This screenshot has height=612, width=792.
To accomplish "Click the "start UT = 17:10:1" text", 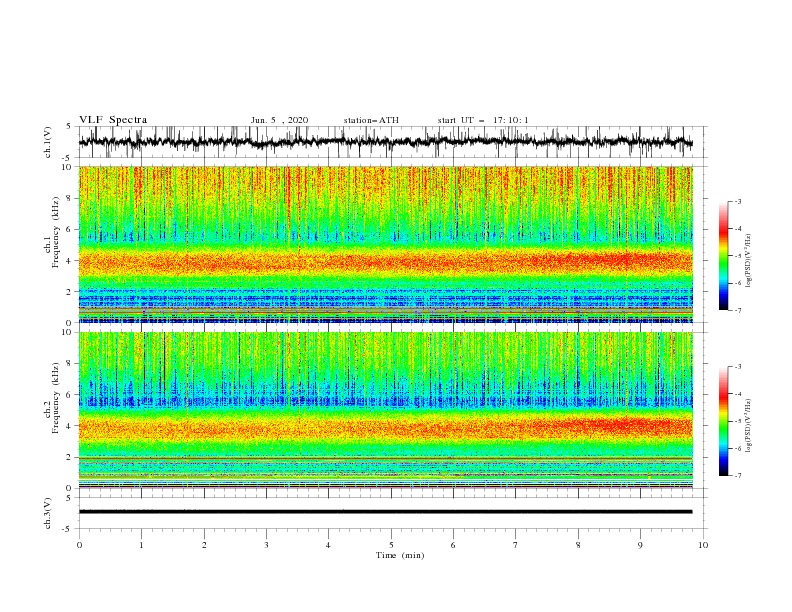I will click(x=483, y=120).
